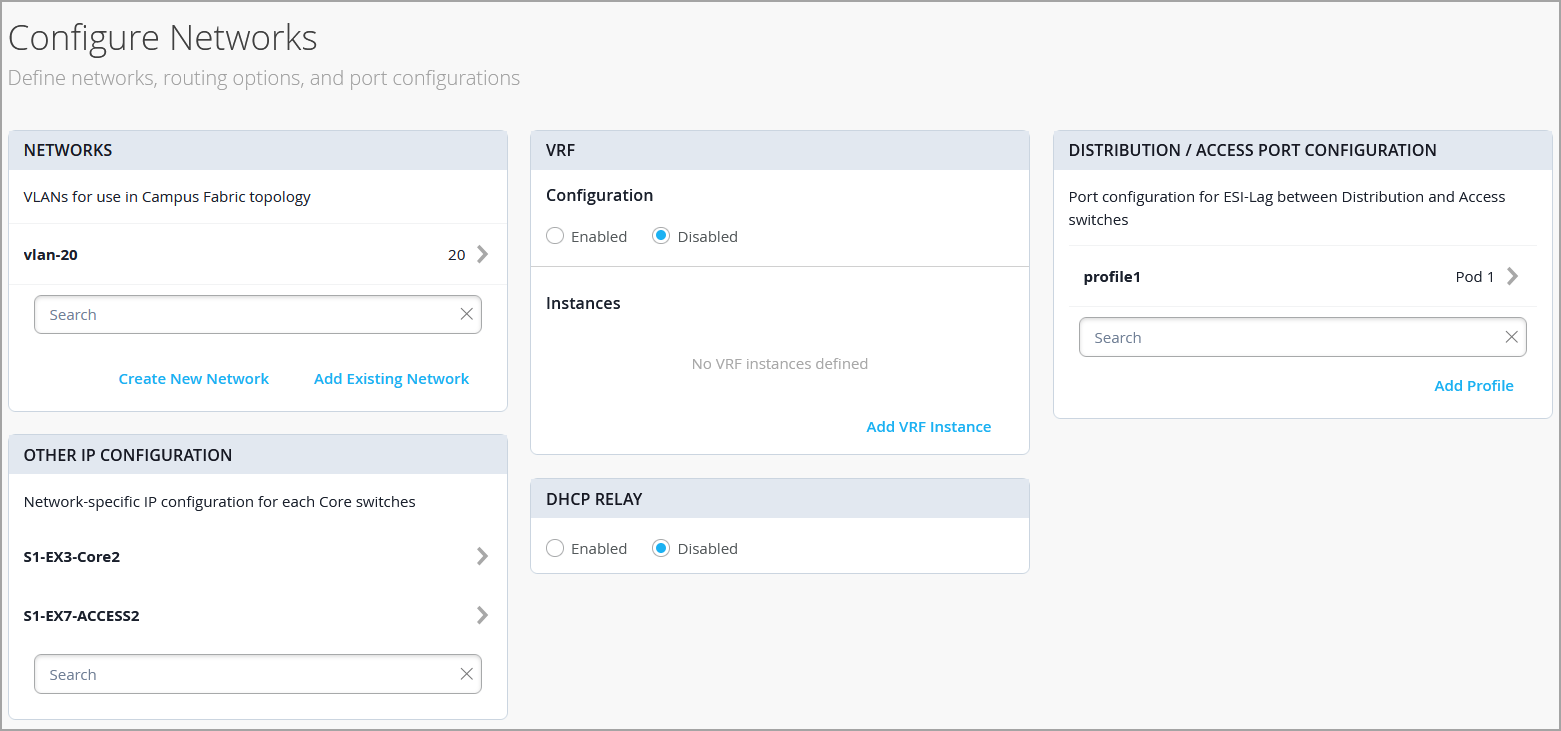The height and width of the screenshot is (731, 1561).
Task: Focus the port profile search input
Action: pos(1303,337)
